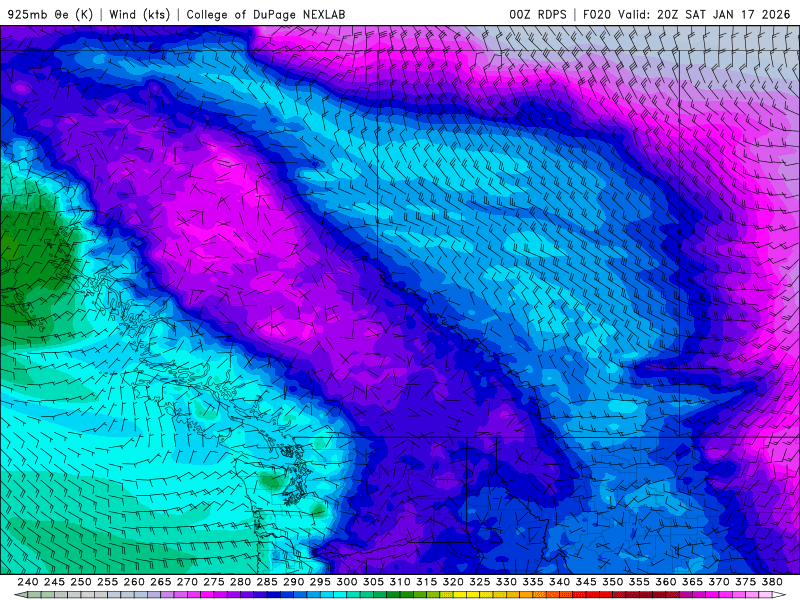
Task: Select the 300 value on the color scale
Action: point(347,582)
